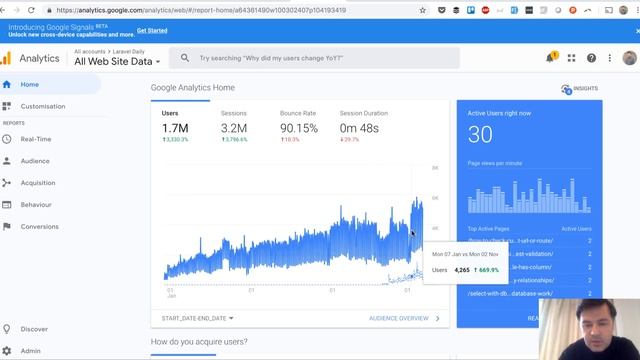This screenshot has width=640, height=360.
Task: Click the Behaviour window icon
Action: 7,204
